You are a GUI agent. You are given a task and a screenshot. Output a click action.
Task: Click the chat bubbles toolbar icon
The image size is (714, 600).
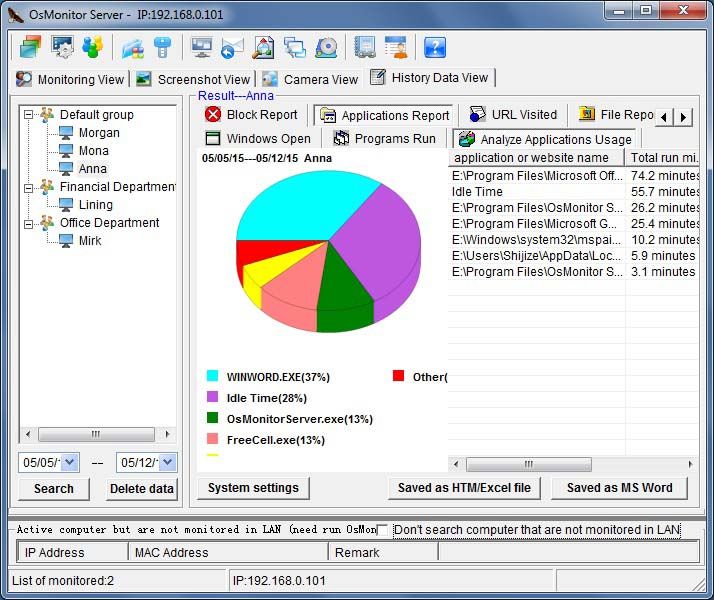295,47
